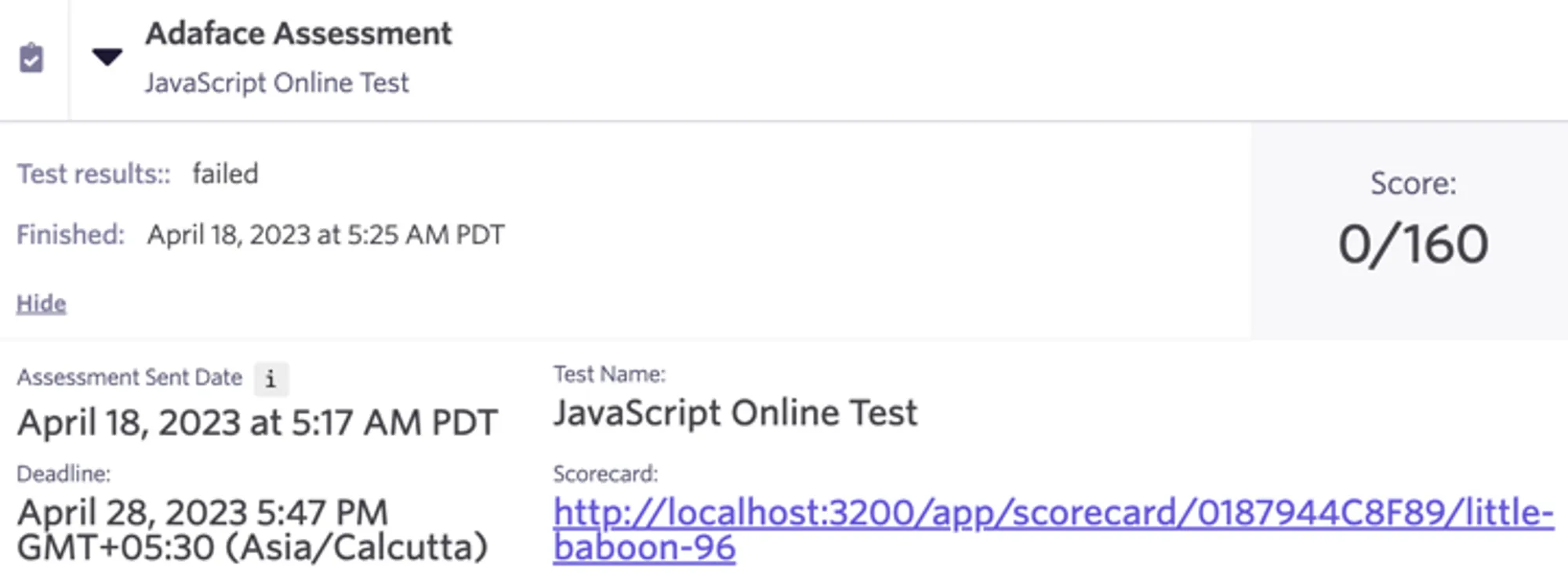Click the 0/160 score value
This screenshot has height=576, width=1568.
tap(1413, 245)
